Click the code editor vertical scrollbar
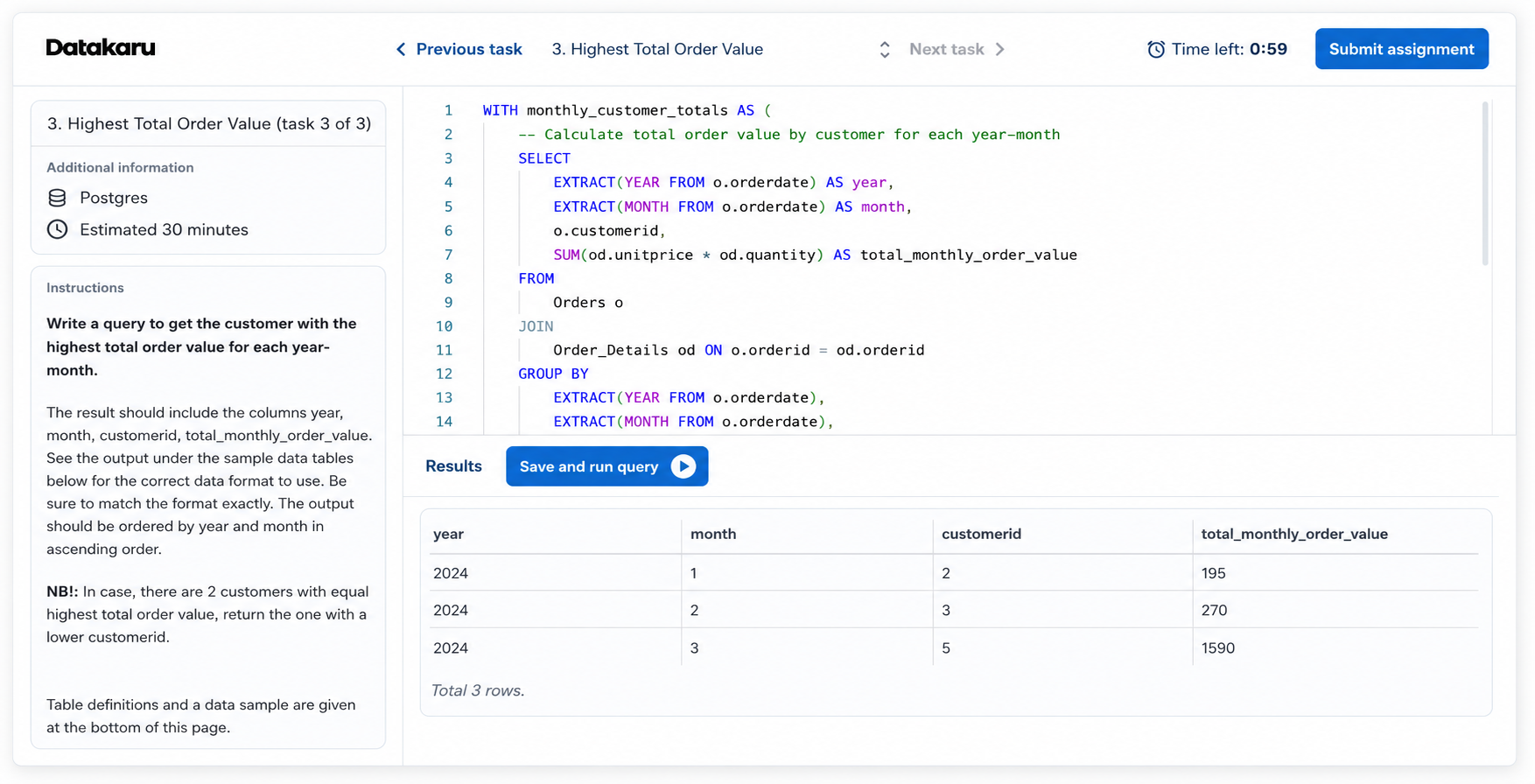 point(1485,183)
